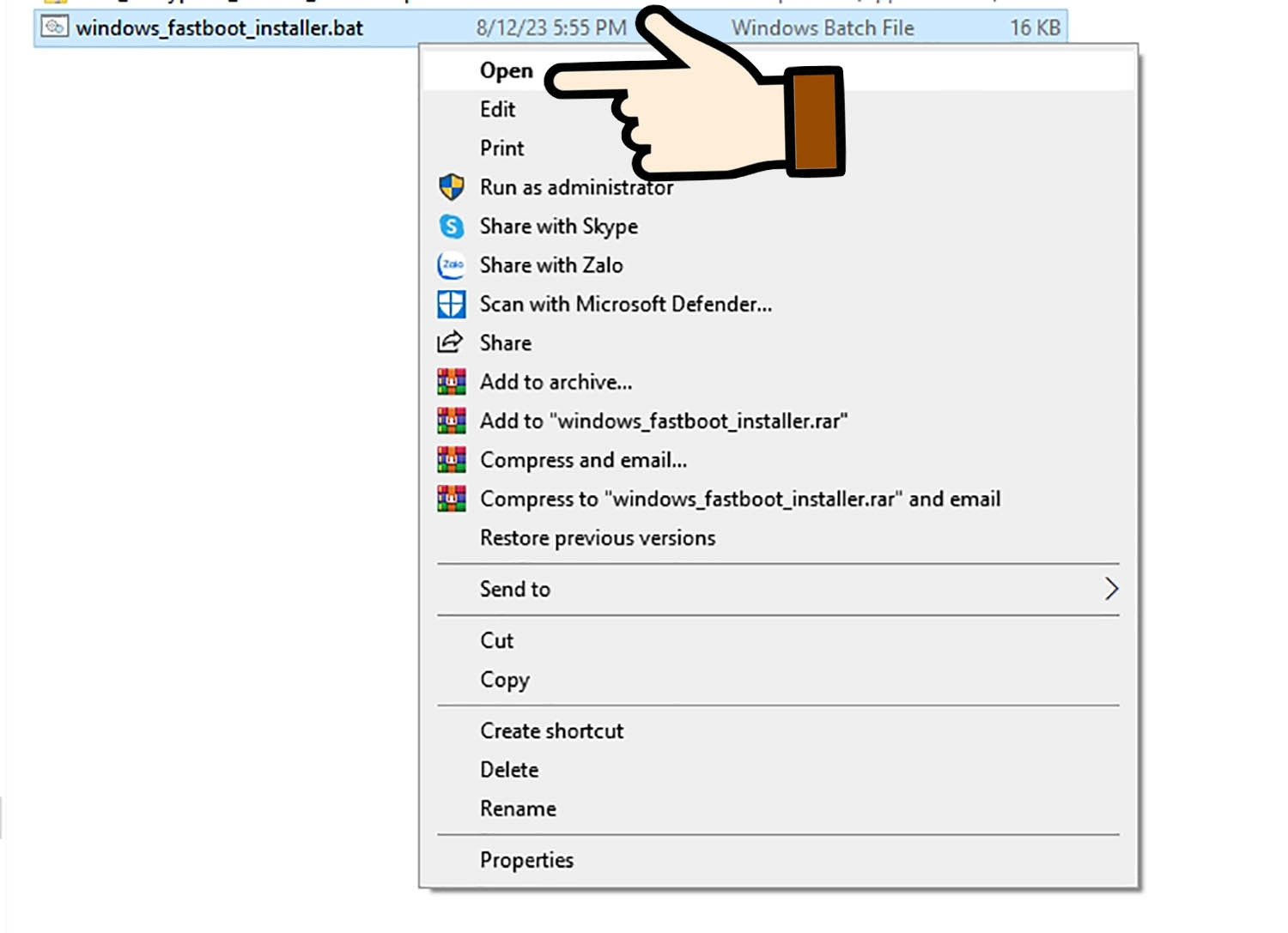Click the WinRAR icon beside Add to "windows_fastboot_installer.rar"
The image size is (1288, 933).
(452, 421)
